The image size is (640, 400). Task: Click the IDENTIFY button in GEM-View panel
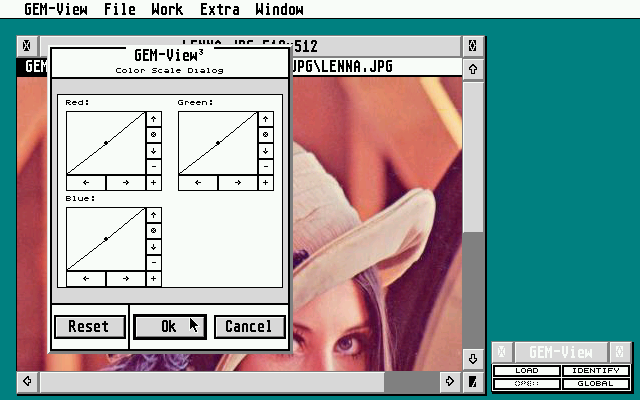596,371
